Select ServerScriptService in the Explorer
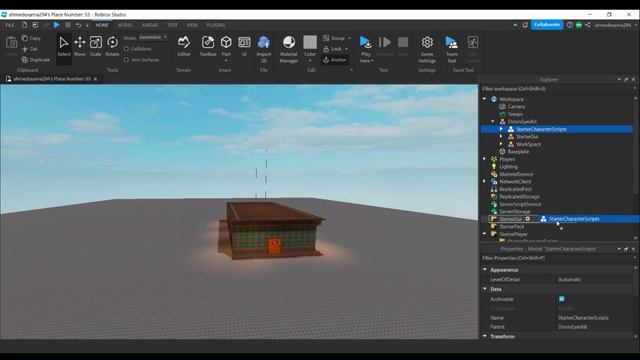The height and width of the screenshot is (360, 640). click(520, 204)
